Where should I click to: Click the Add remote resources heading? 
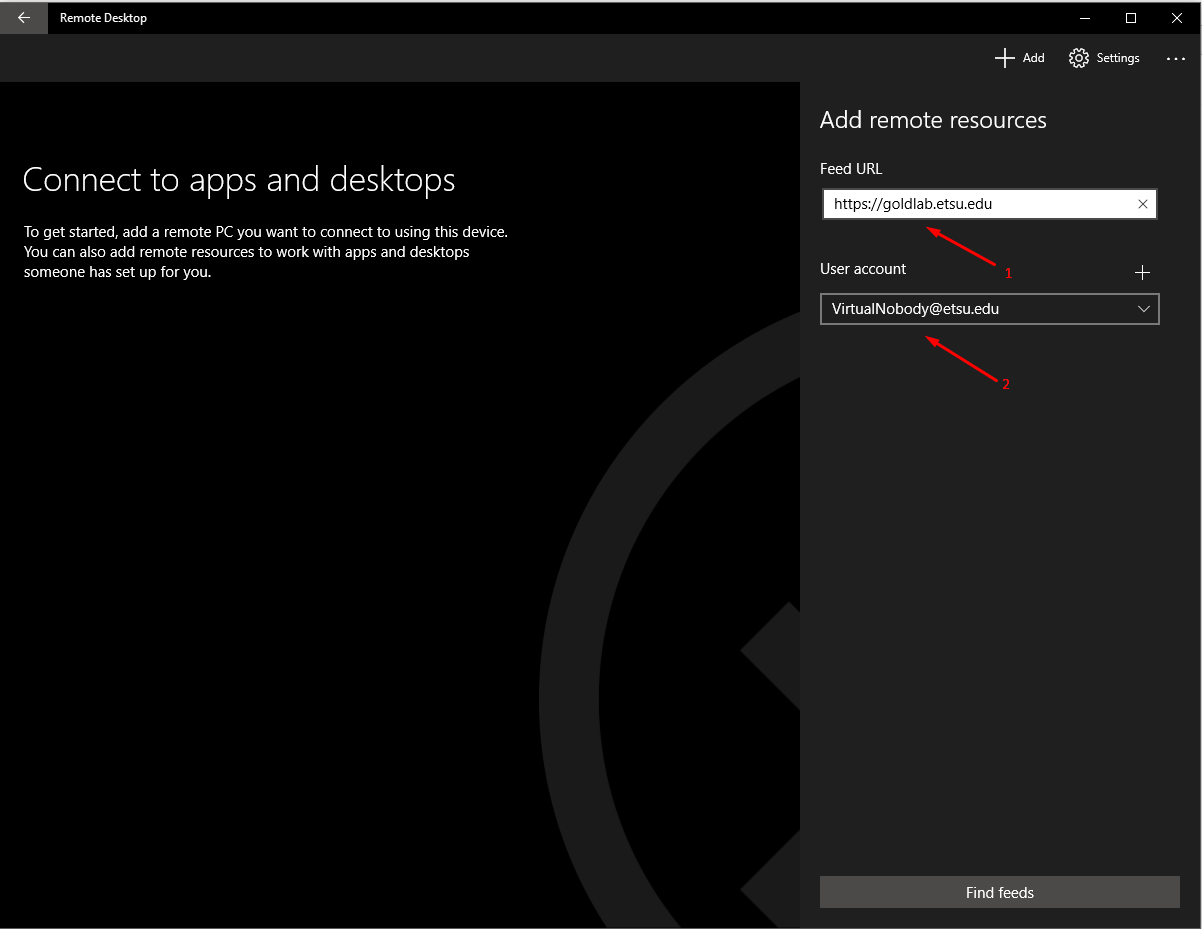pos(933,120)
